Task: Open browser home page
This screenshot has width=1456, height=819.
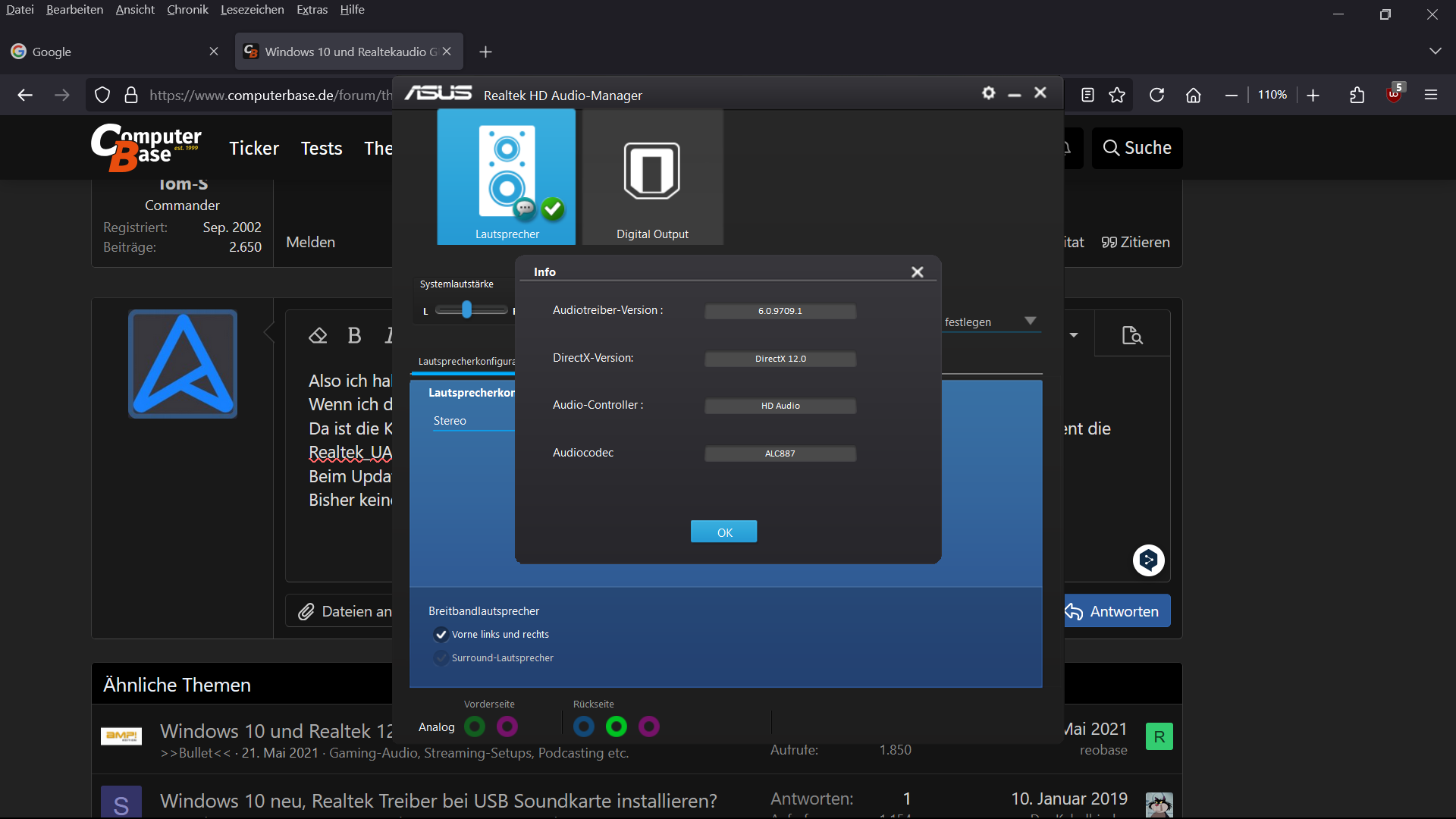Action: pyautogui.click(x=1194, y=95)
